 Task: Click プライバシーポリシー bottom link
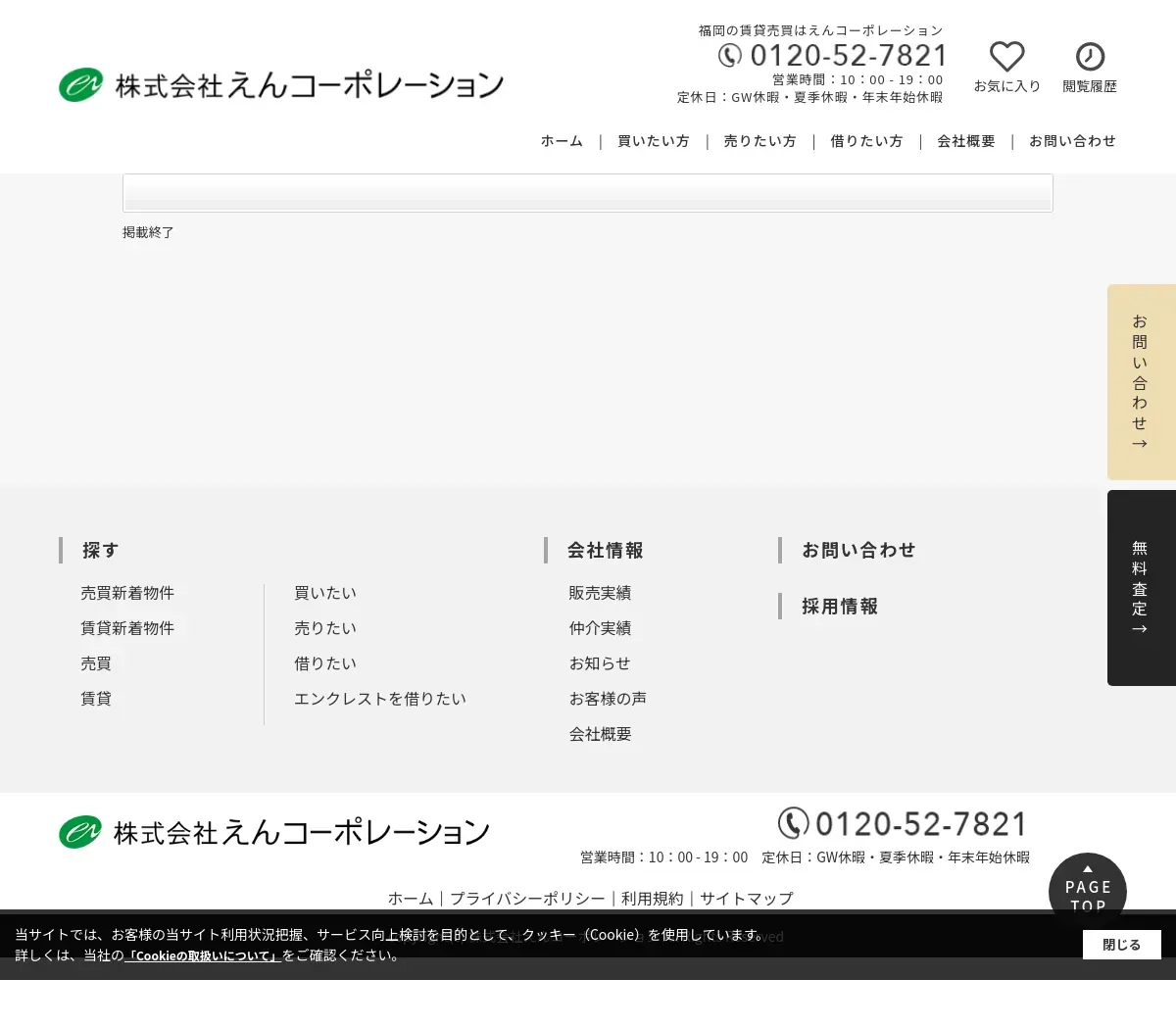pos(527,899)
